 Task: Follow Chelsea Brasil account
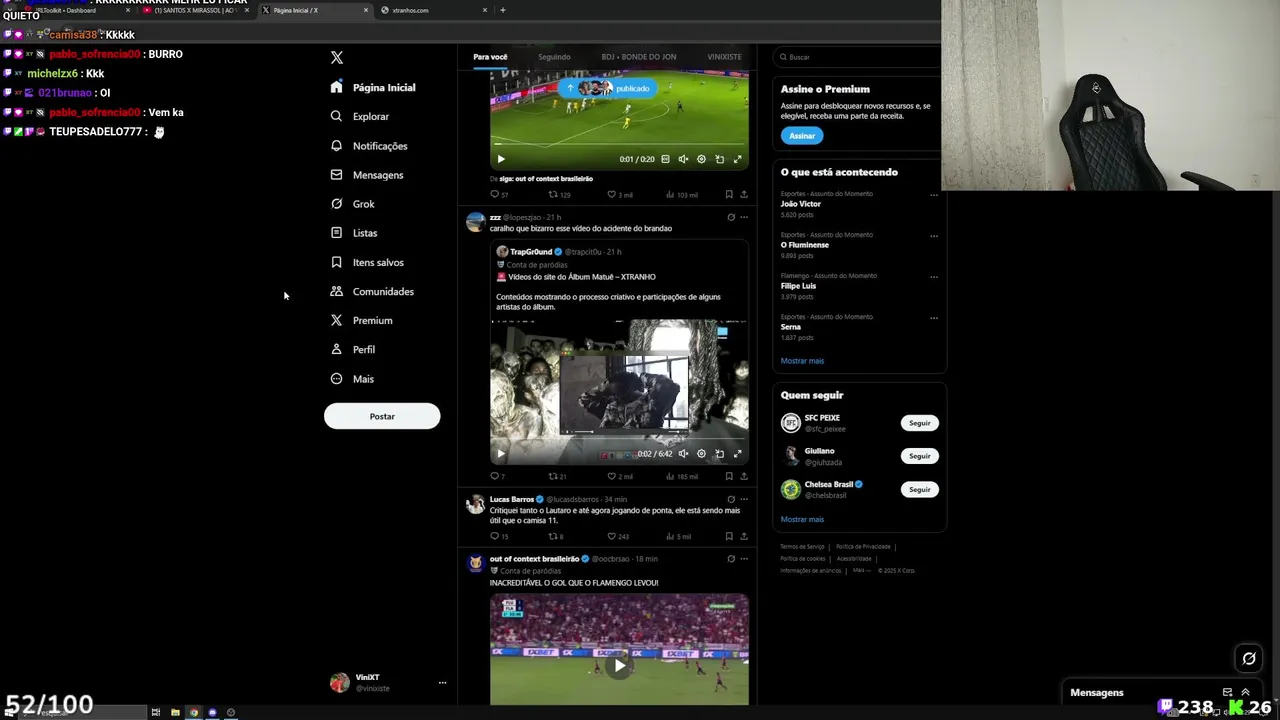coord(920,490)
